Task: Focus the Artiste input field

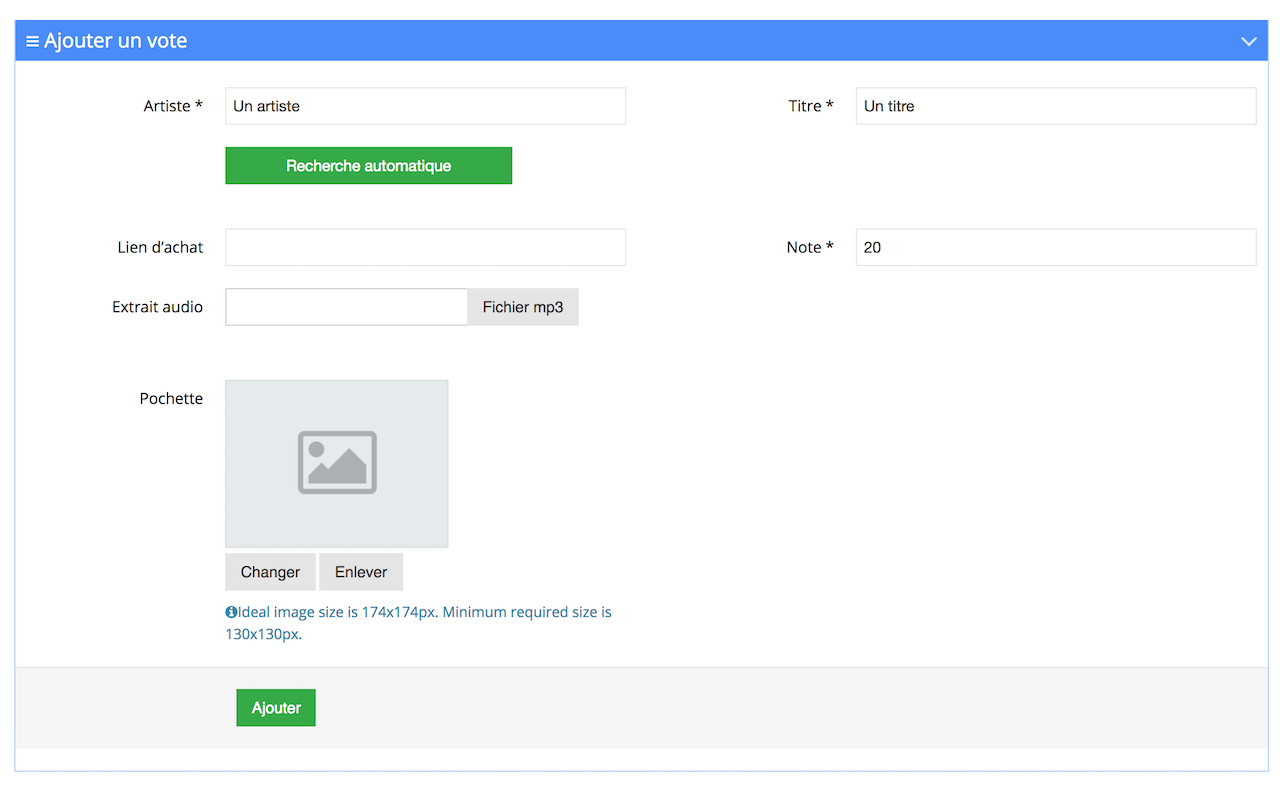Action: pos(425,106)
